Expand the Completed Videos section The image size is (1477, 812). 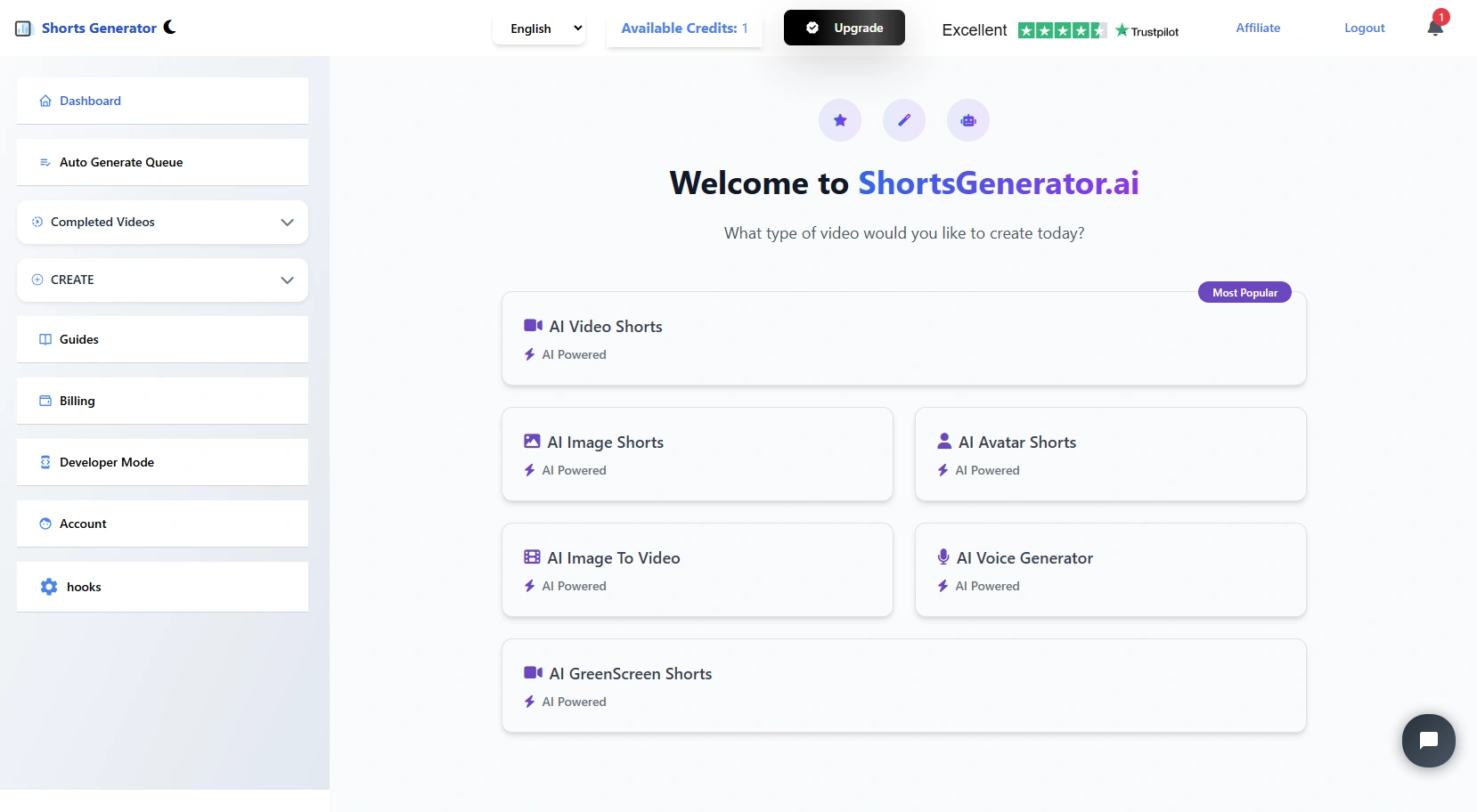pyautogui.click(x=162, y=222)
